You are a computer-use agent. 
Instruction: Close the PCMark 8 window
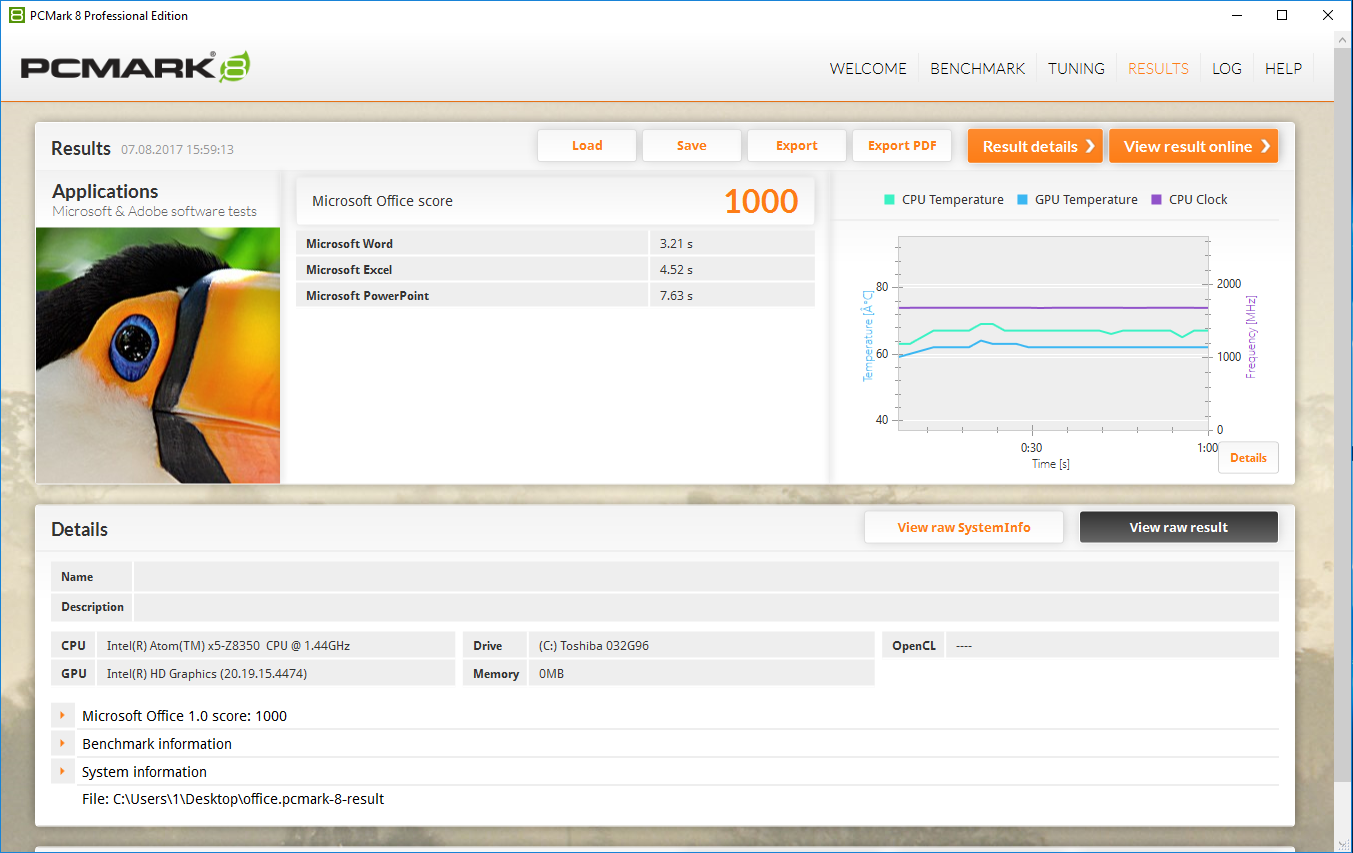point(1329,15)
